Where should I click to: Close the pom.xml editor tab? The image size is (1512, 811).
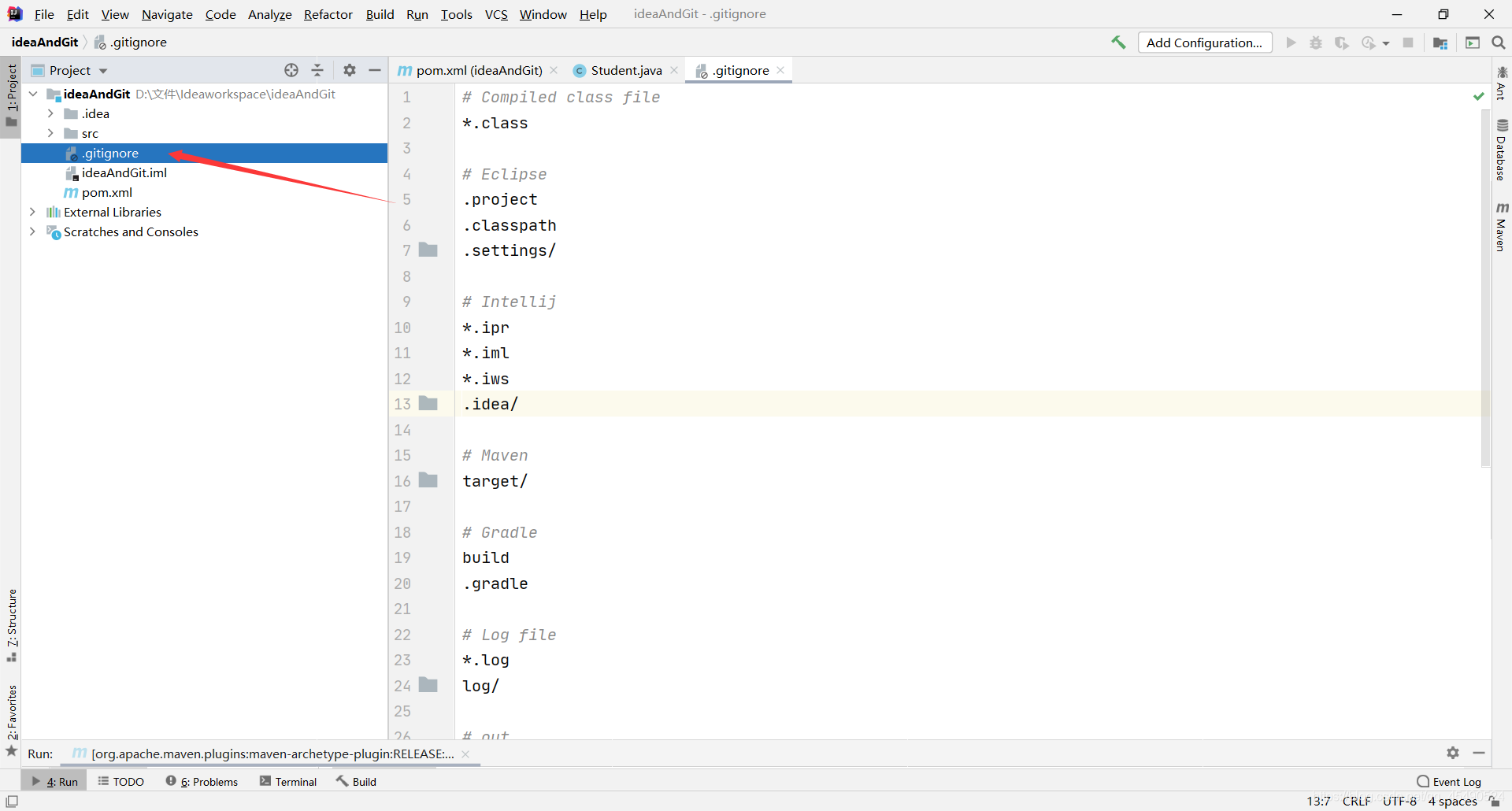click(554, 70)
